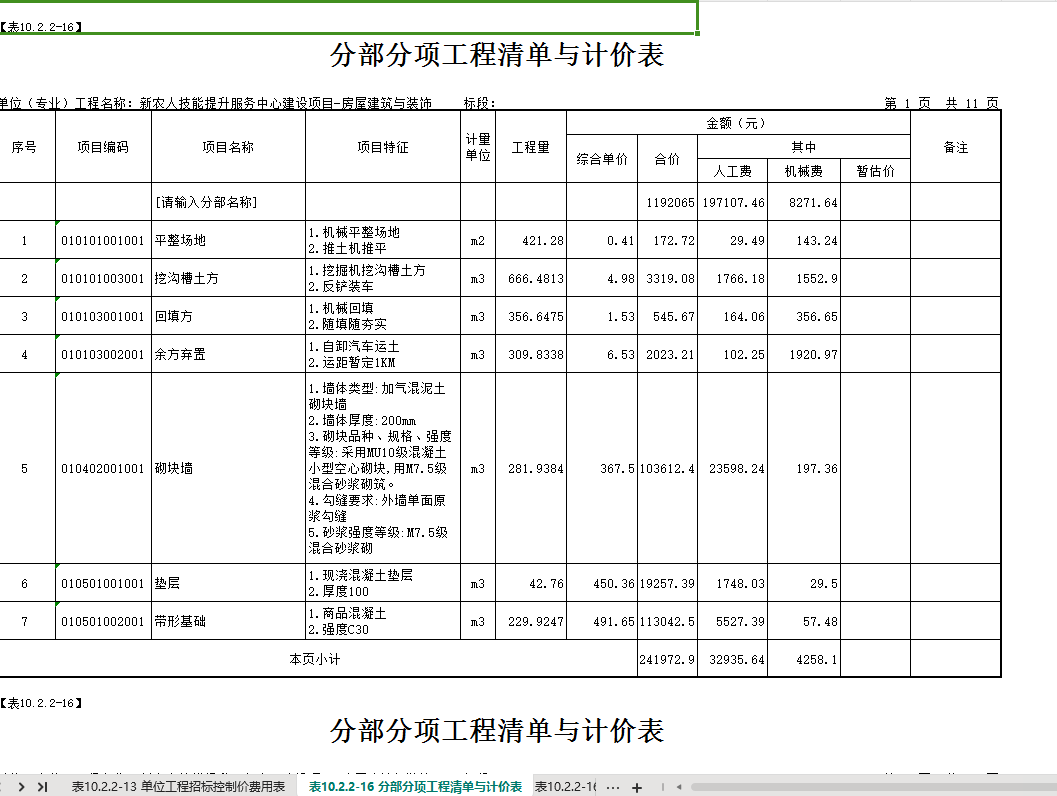Select the 项目编码 header cell
1057x796 pixels.
click(x=103, y=147)
